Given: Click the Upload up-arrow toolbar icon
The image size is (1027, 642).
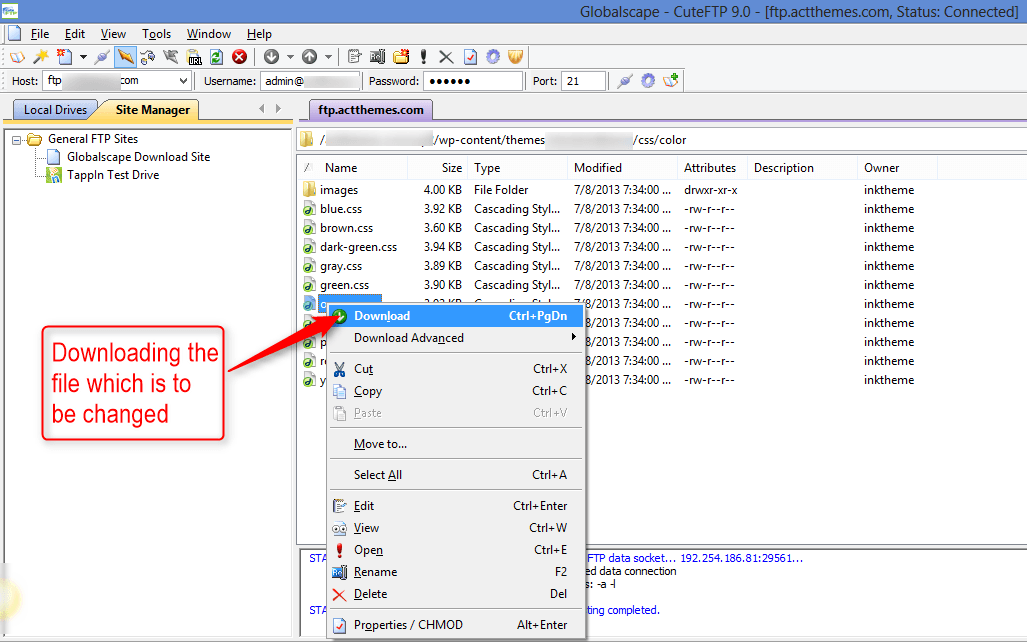Looking at the screenshot, I should [309, 57].
